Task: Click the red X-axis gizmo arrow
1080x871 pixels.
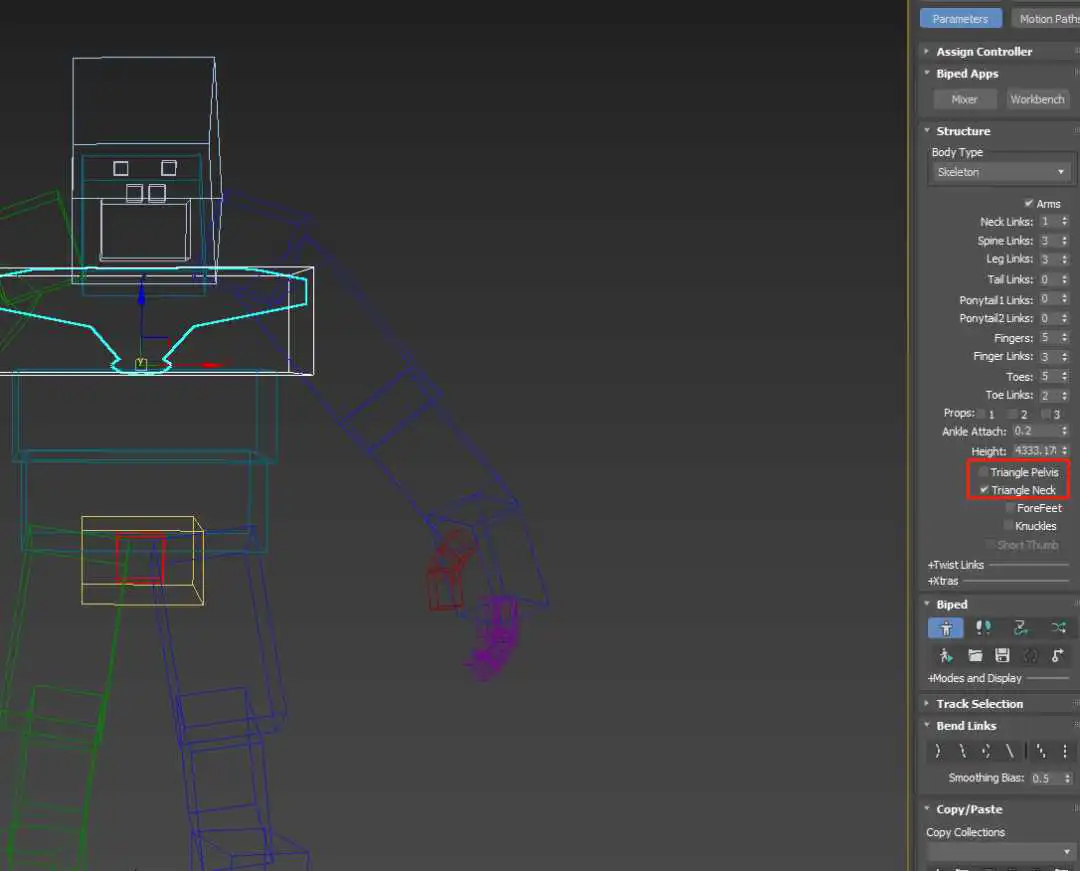Action: [211, 364]
